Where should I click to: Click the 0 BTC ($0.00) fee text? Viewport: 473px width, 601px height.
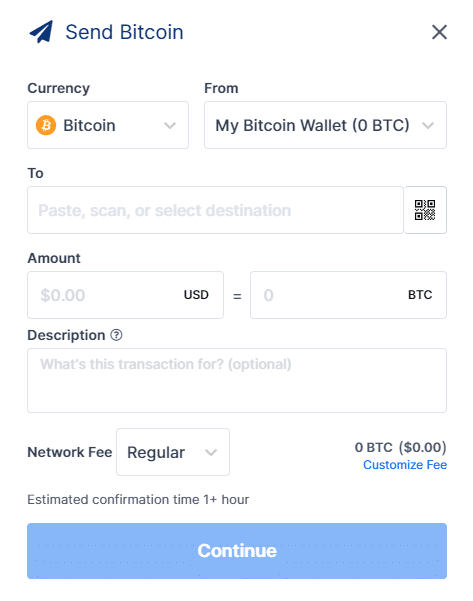[401, 447]
